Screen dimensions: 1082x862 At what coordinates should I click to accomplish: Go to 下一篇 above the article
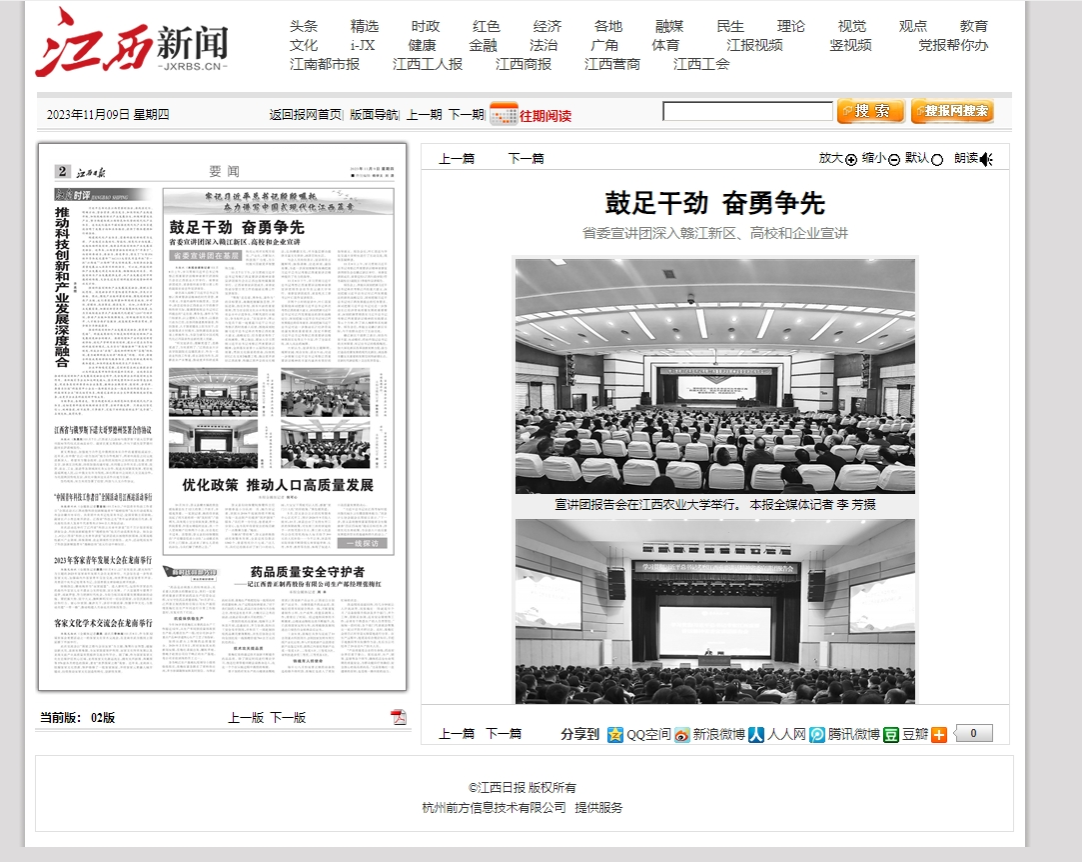[526, 158]
